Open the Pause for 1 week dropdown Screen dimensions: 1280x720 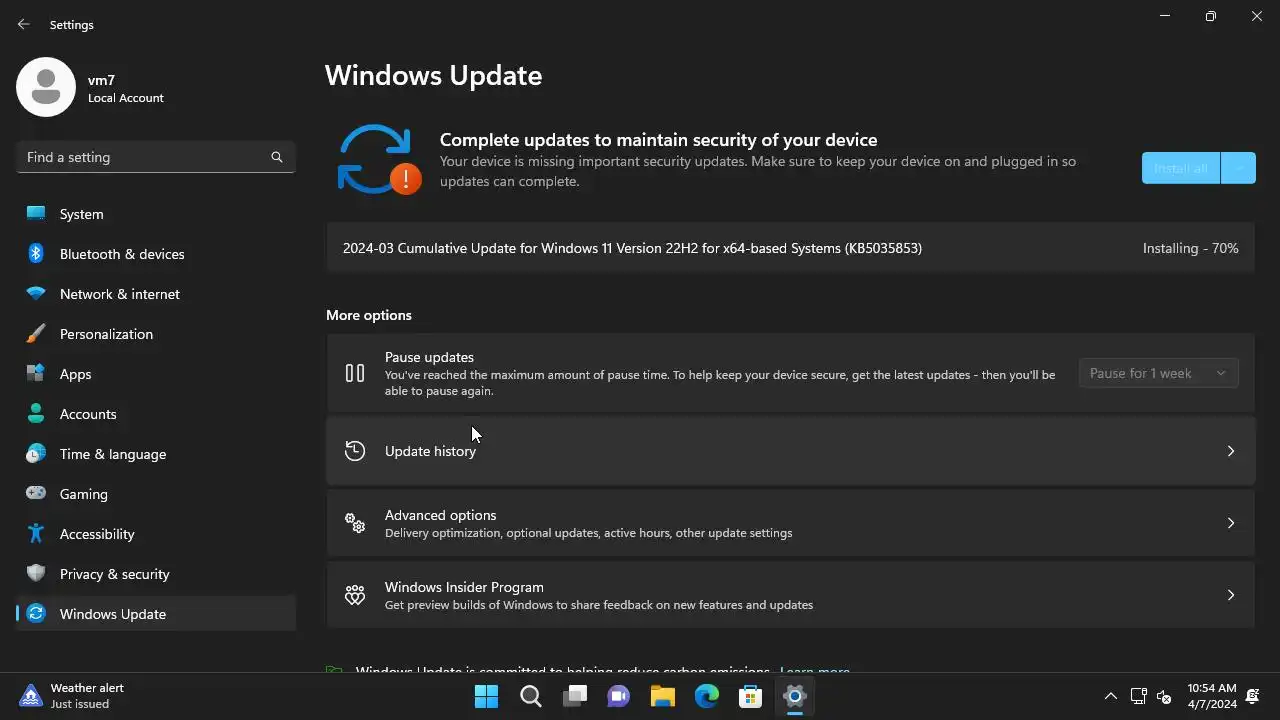[1159, 373]
